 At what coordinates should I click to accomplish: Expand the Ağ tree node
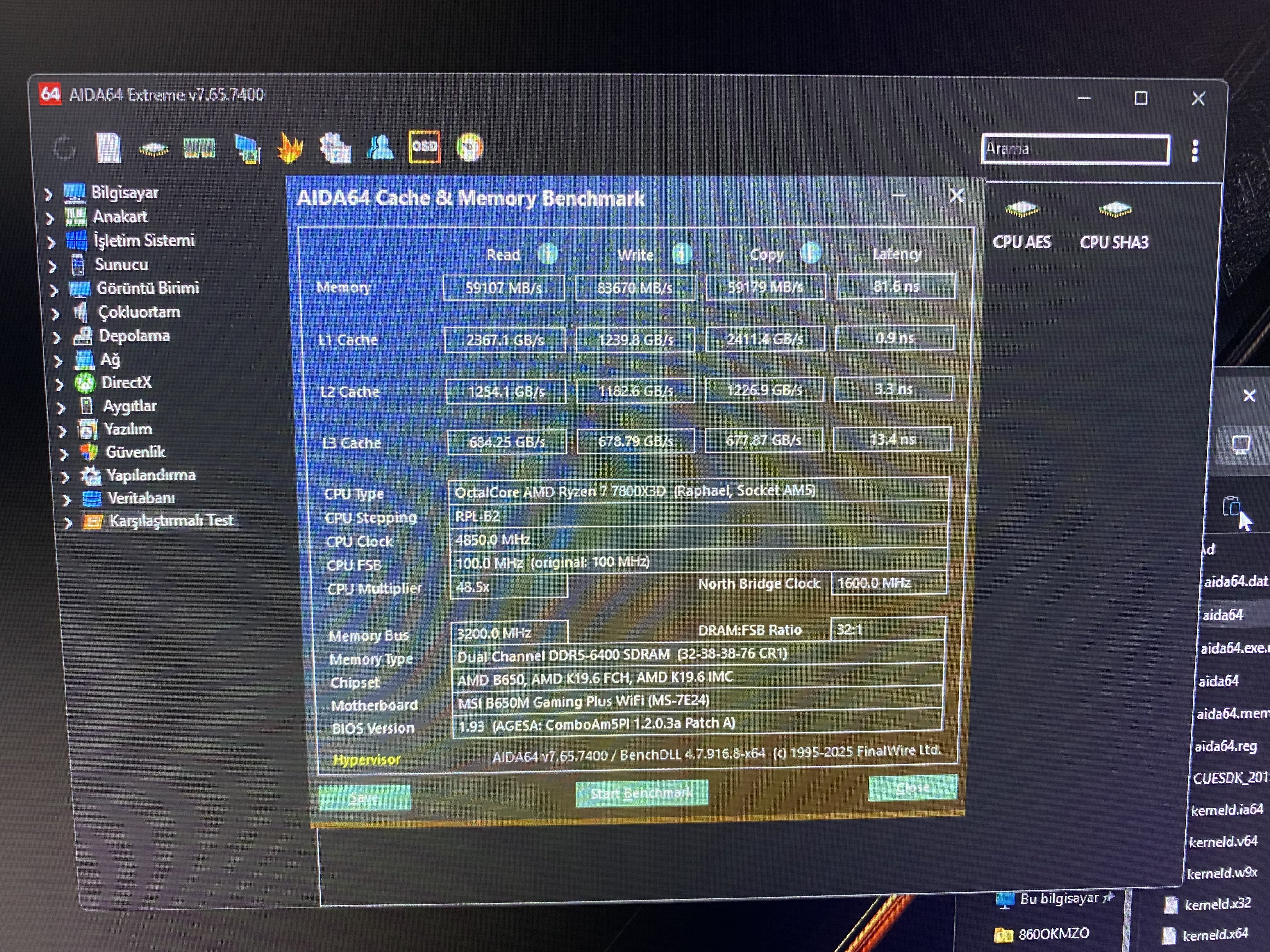(x=58, y=361)
